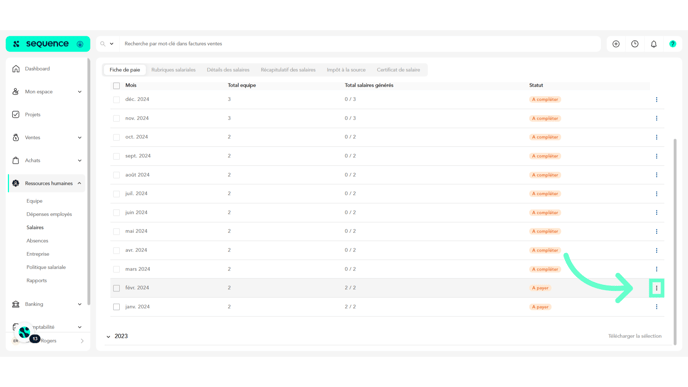Open the three-dot menu for mai 2024
Screen dimensions: 688x387
656,231
